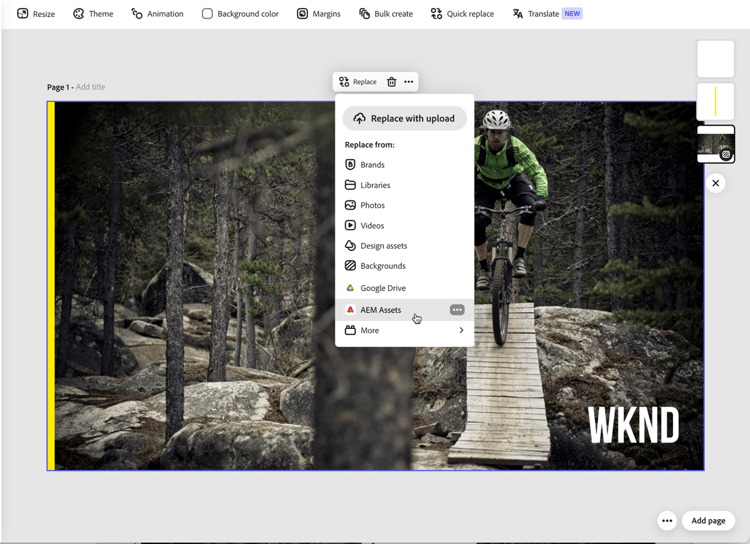
Task: Open the Resize tool
Action: pos(36,14)
